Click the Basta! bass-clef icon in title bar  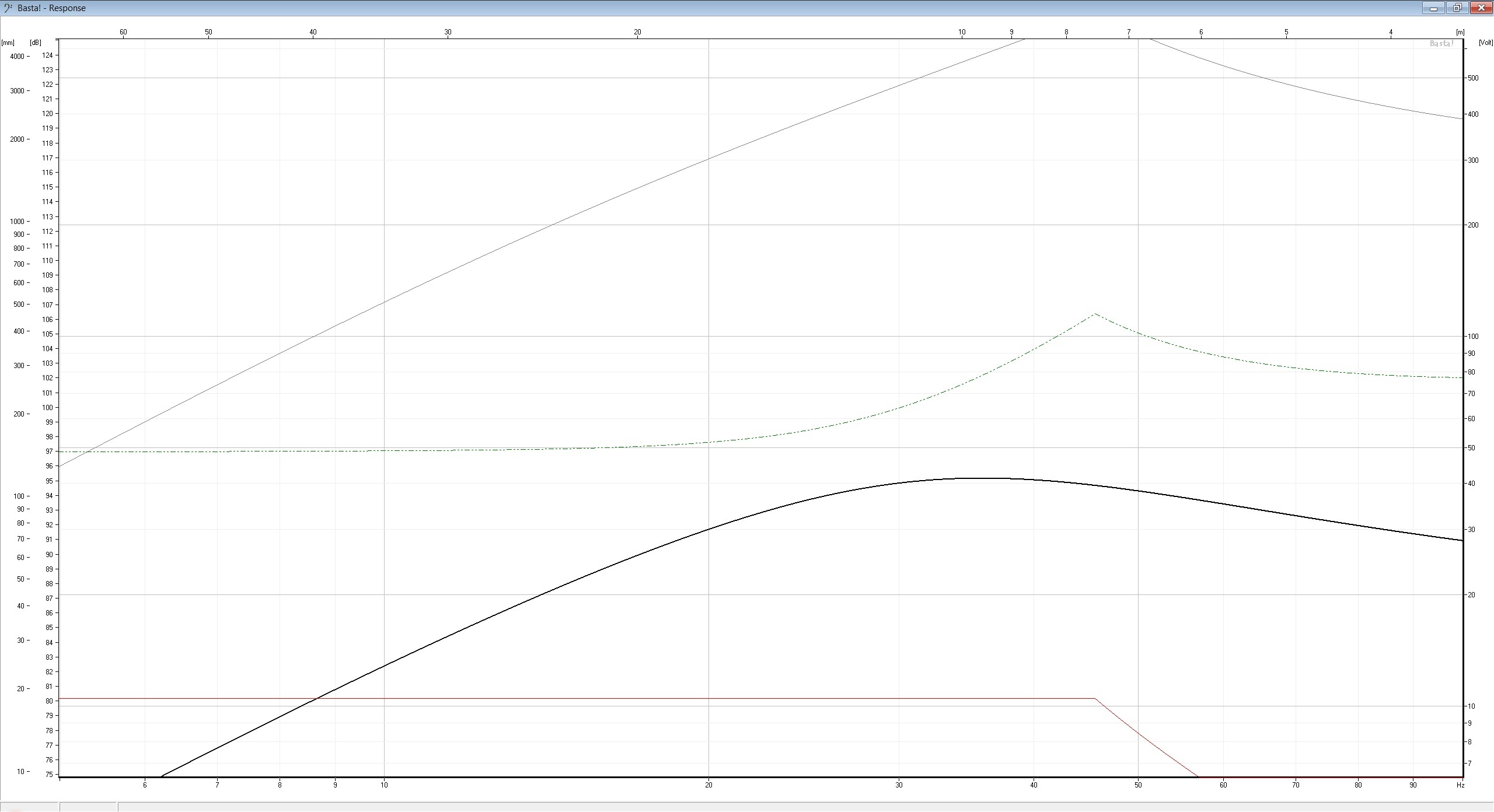[x=8, y=8]
